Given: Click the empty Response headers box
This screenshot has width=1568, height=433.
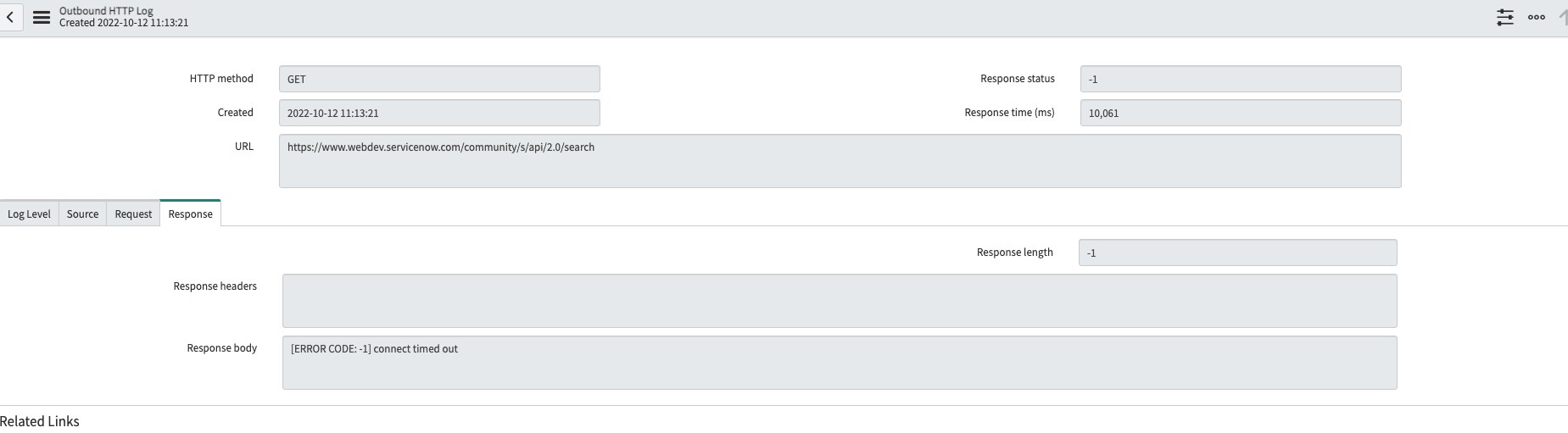Looking at the screenshot, I should click(x=840, y=301).
